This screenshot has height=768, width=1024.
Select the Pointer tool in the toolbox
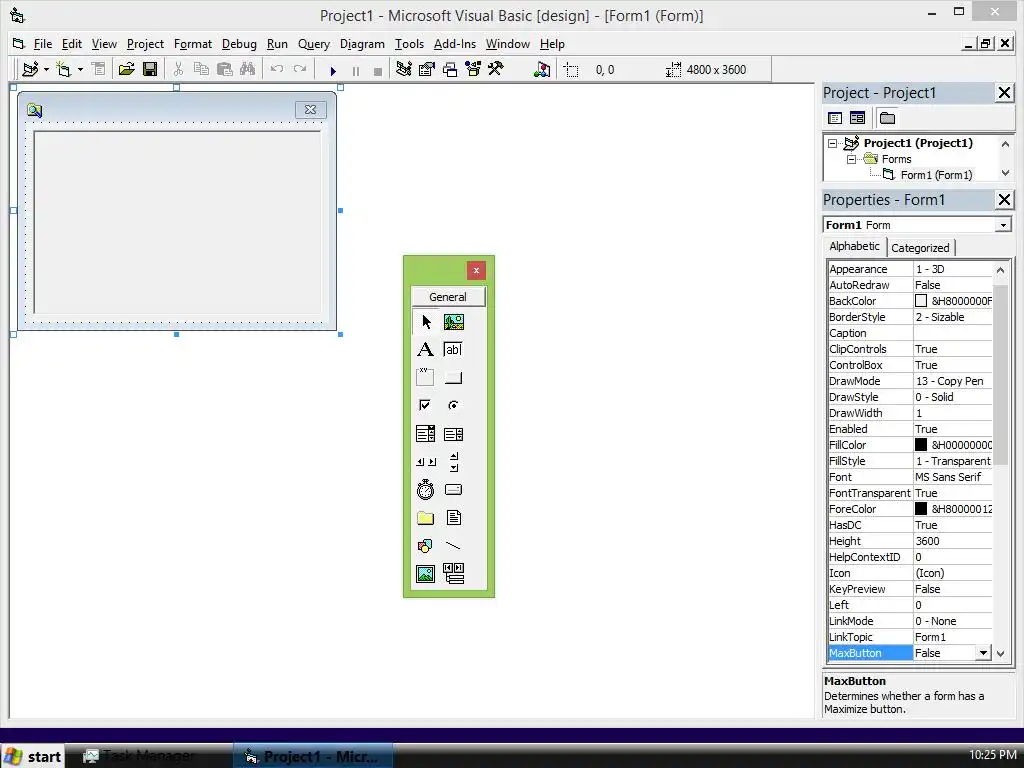tap(426, 322)
